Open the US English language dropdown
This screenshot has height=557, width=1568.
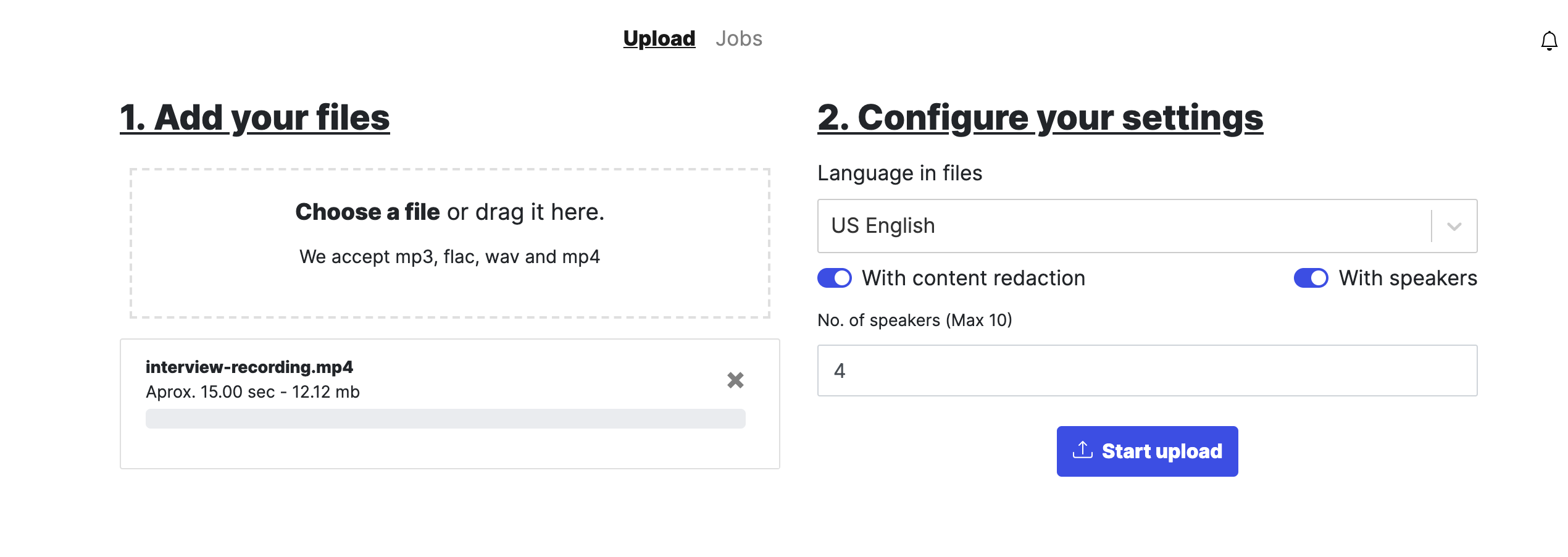coord(1124,226)
